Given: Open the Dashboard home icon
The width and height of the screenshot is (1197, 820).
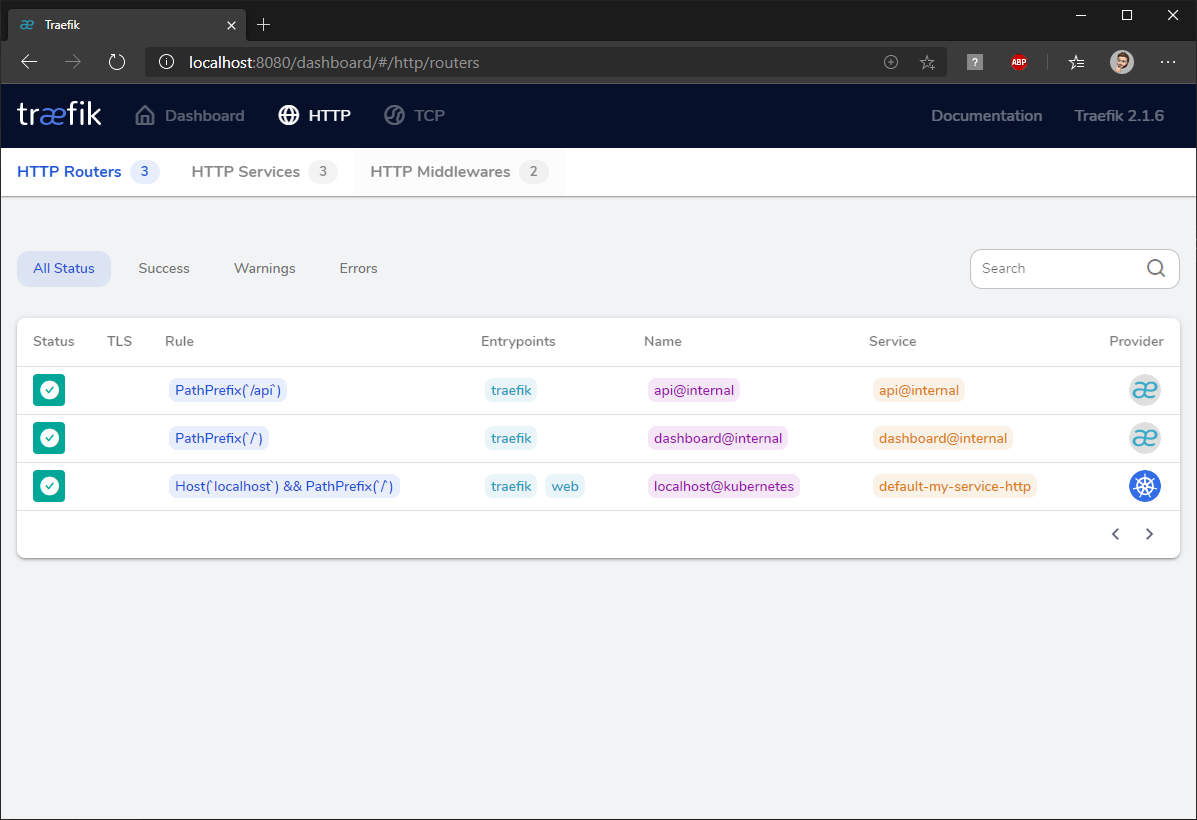Looking at the screenshot, I should click(145, 115).
